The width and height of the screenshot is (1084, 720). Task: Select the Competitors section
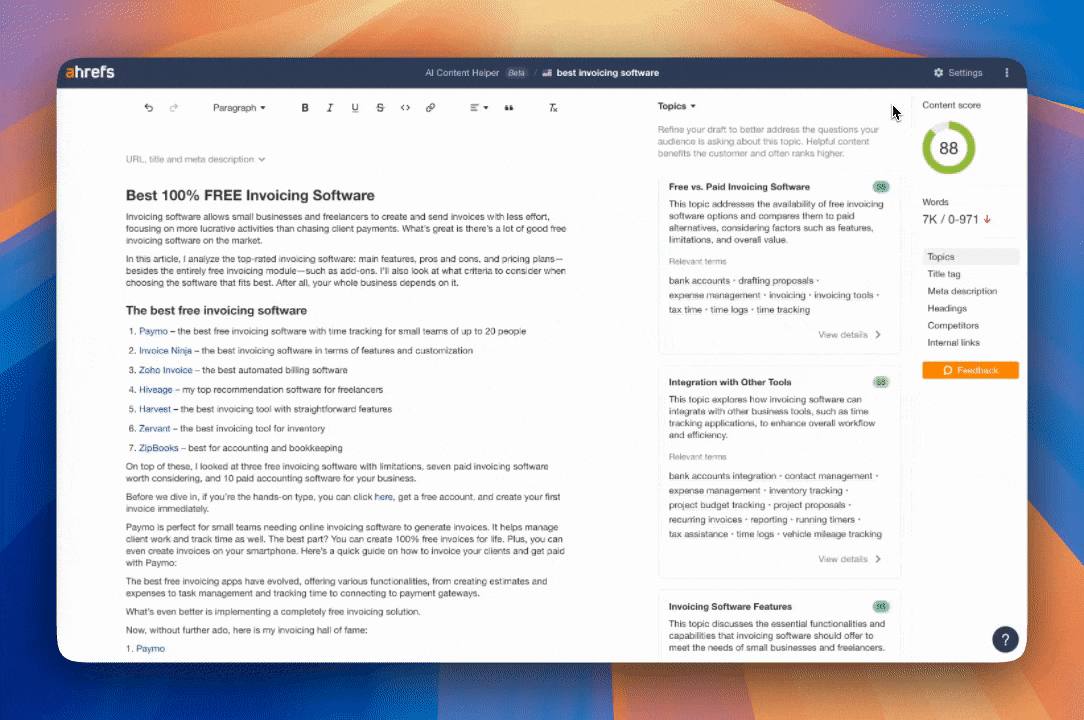click(x=951, y=325)
